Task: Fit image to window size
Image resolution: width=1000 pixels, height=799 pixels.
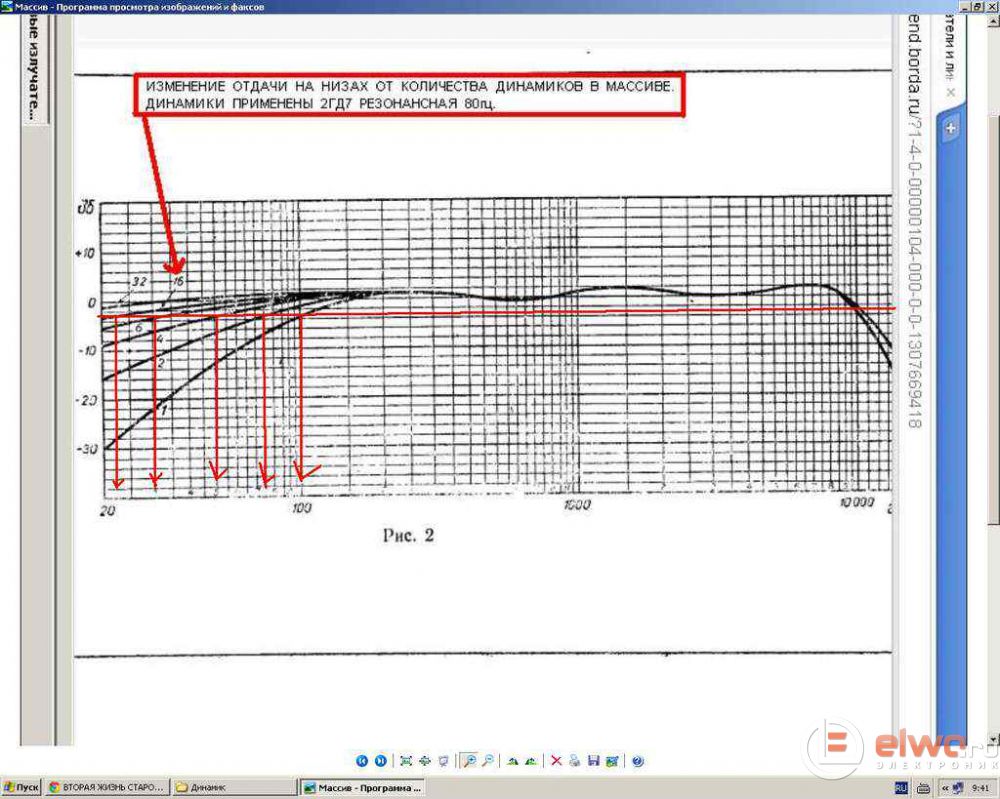Action: 406,761
